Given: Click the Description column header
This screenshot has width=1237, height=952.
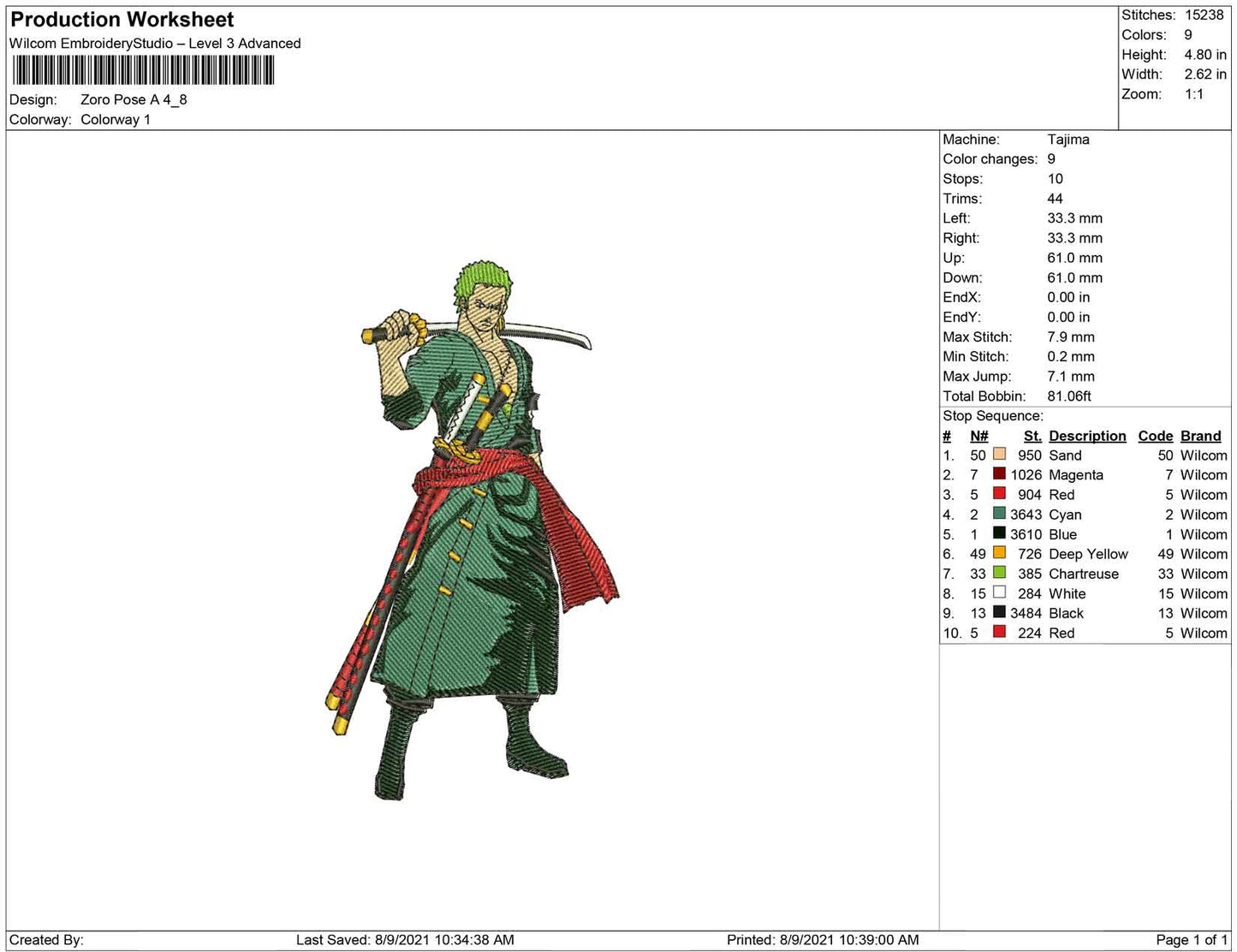Looking at the screenshot, I should 1087,436.
